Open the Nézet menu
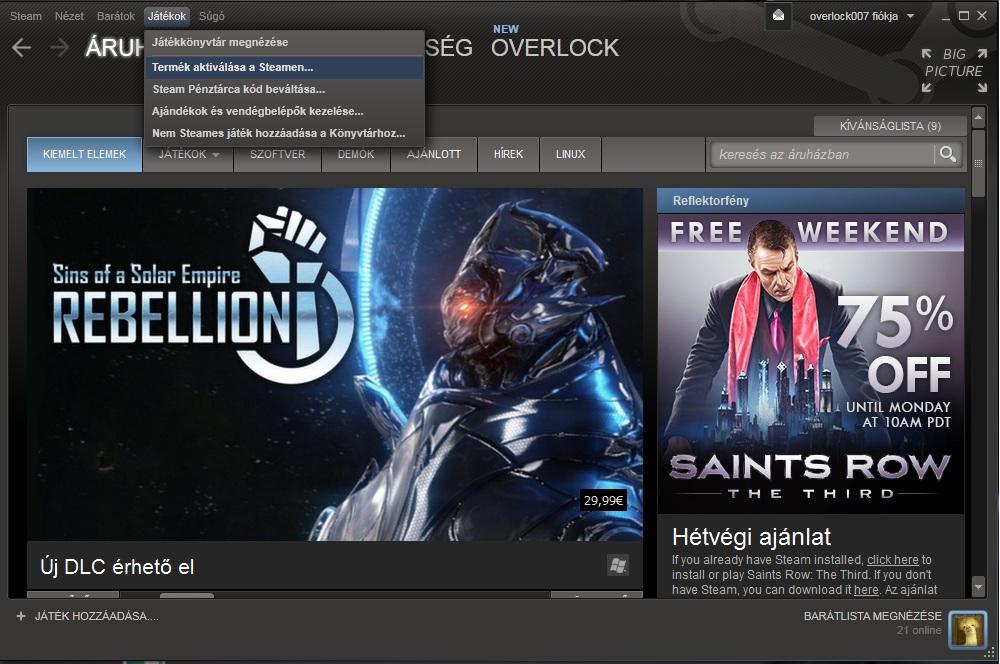 point(69,16)
